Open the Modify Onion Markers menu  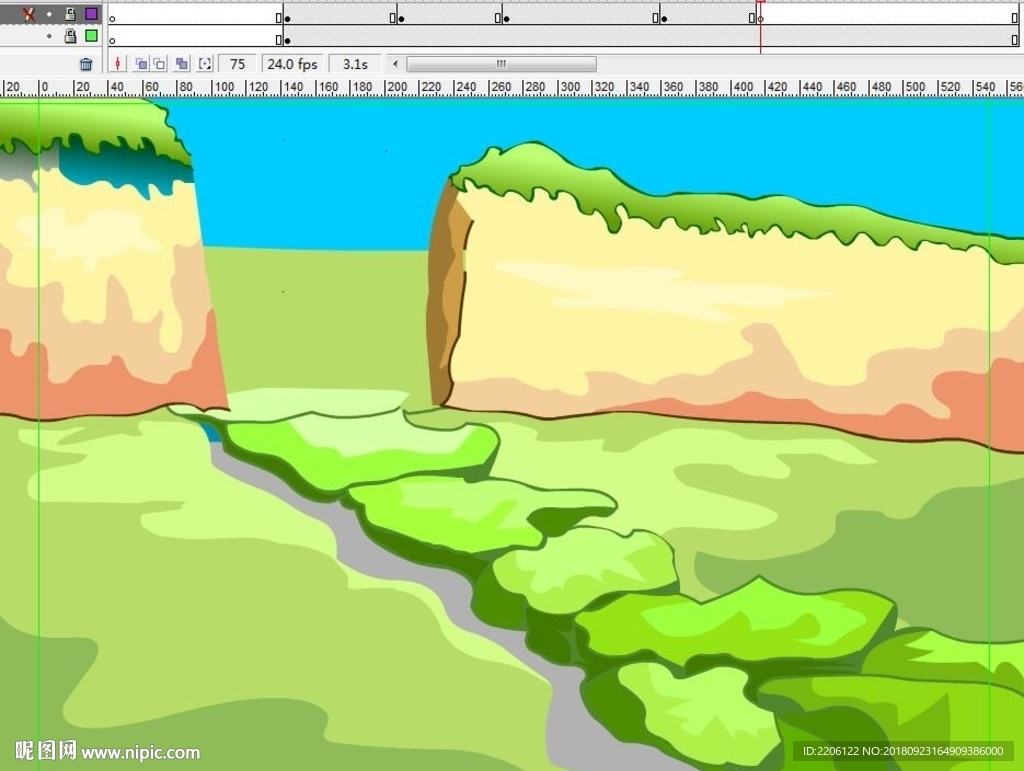205,64
